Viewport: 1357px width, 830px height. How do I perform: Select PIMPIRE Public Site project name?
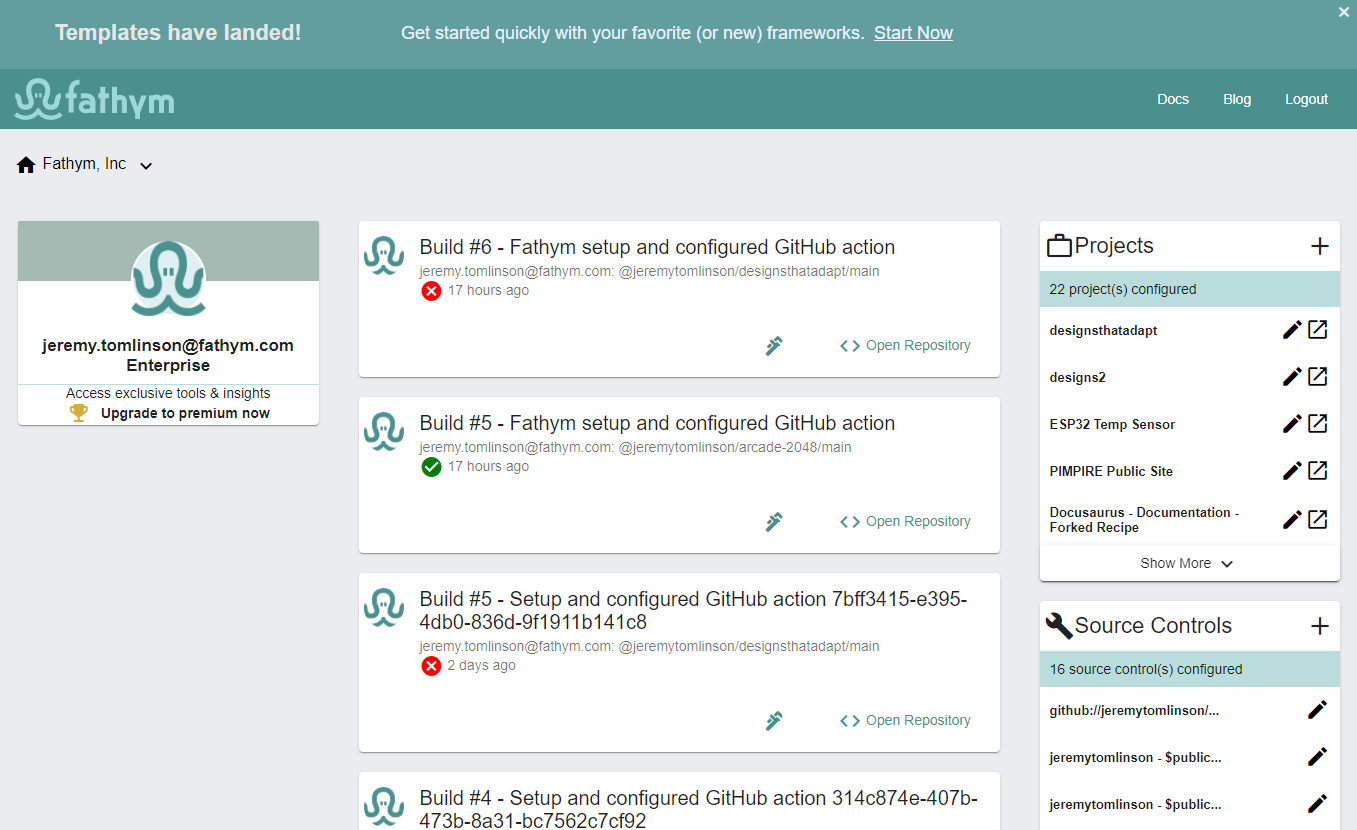[1111, 471]
